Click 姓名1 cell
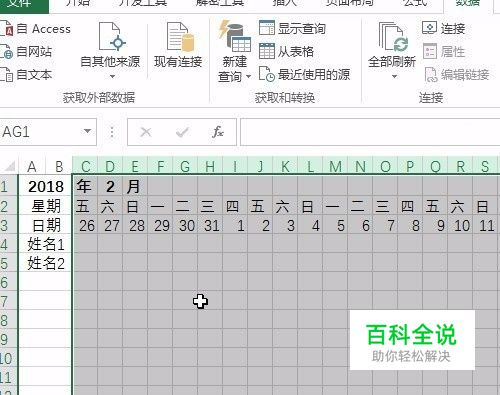Screen dimensions: 500x395 [46, 244]
